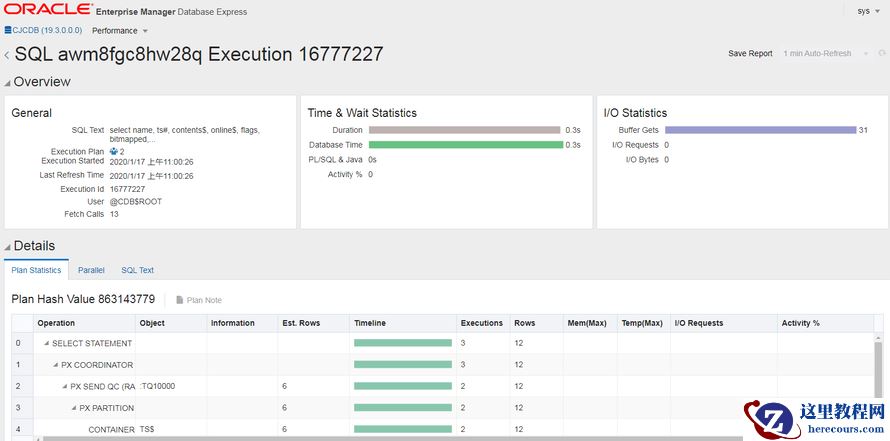Image resolution: width=890 pixels, height=441 pixels.
Task: Collapse the PX COORDINATOR node
Action: 56,365
